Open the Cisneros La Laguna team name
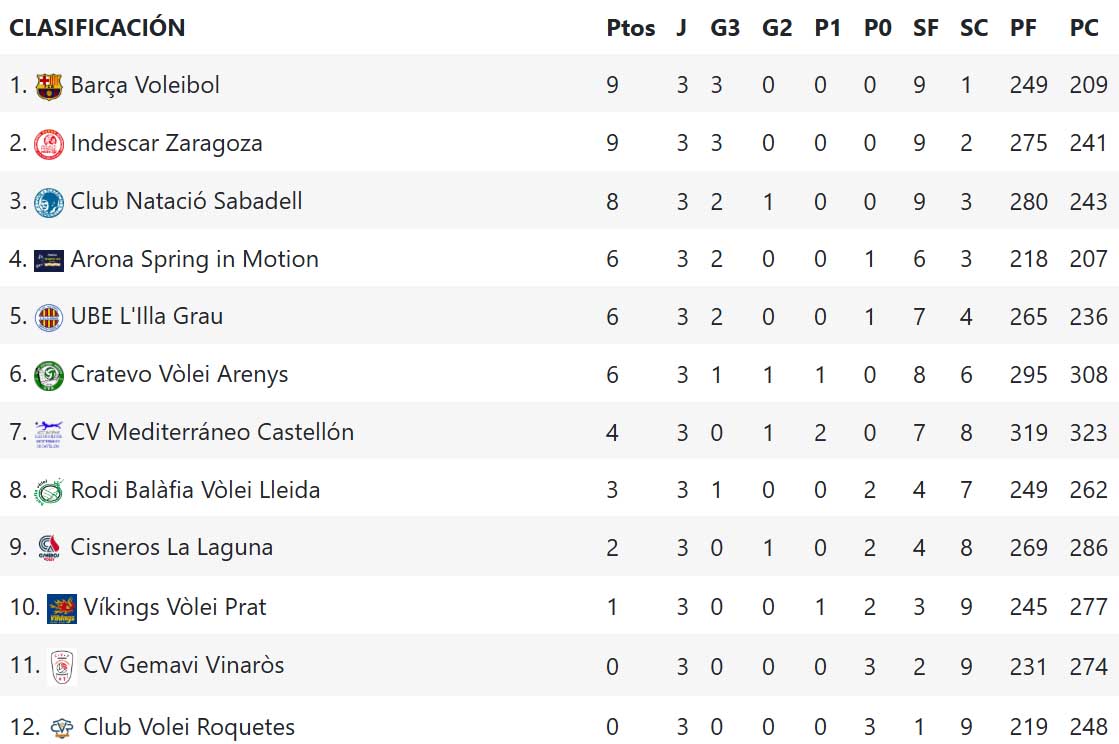 click(171, 547)
